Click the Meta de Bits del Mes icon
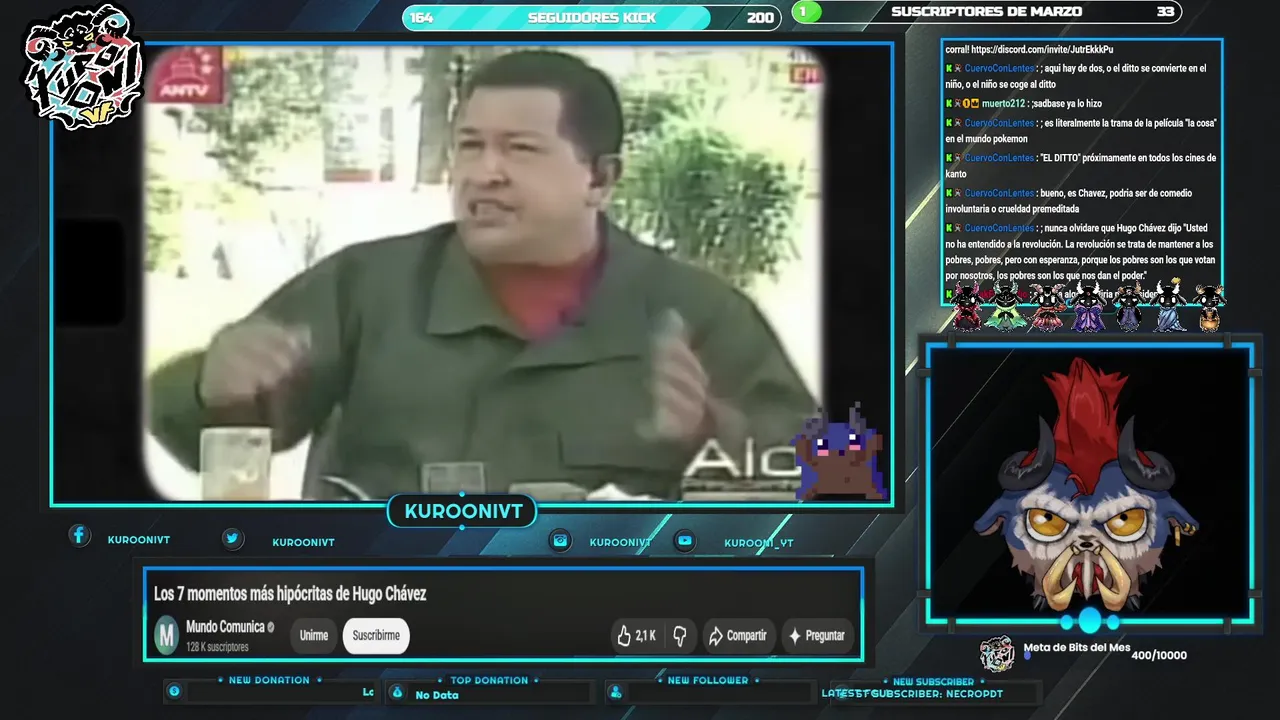The width and height of the screenshot is (1280, 720). [997, 653]
